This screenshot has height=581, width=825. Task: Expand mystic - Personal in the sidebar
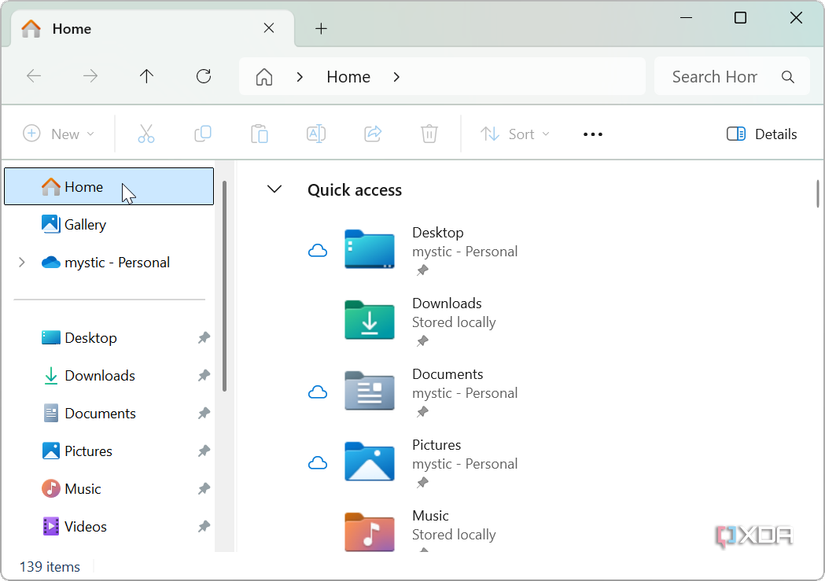pyautogui.click(x=22, y=262)
